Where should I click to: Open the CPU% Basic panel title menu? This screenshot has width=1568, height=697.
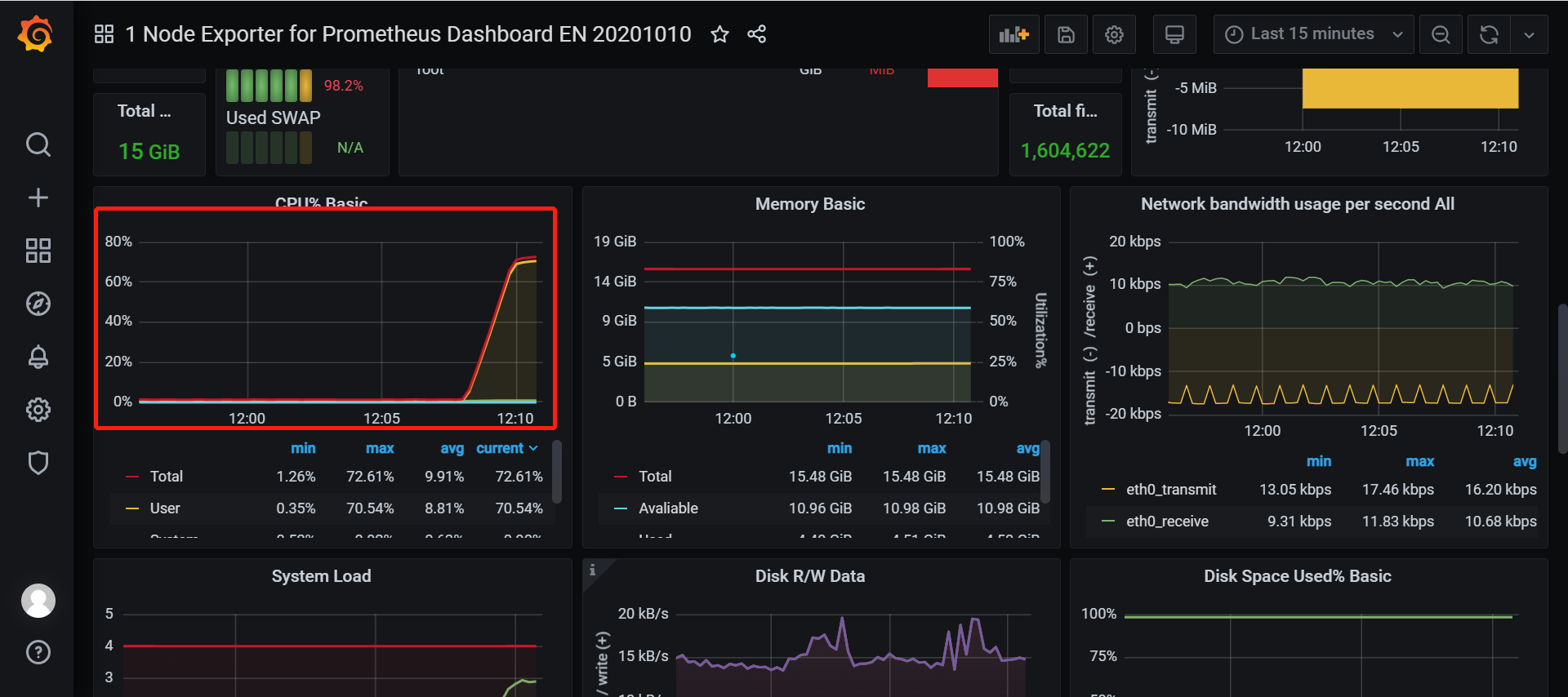[x=321, y=202]
